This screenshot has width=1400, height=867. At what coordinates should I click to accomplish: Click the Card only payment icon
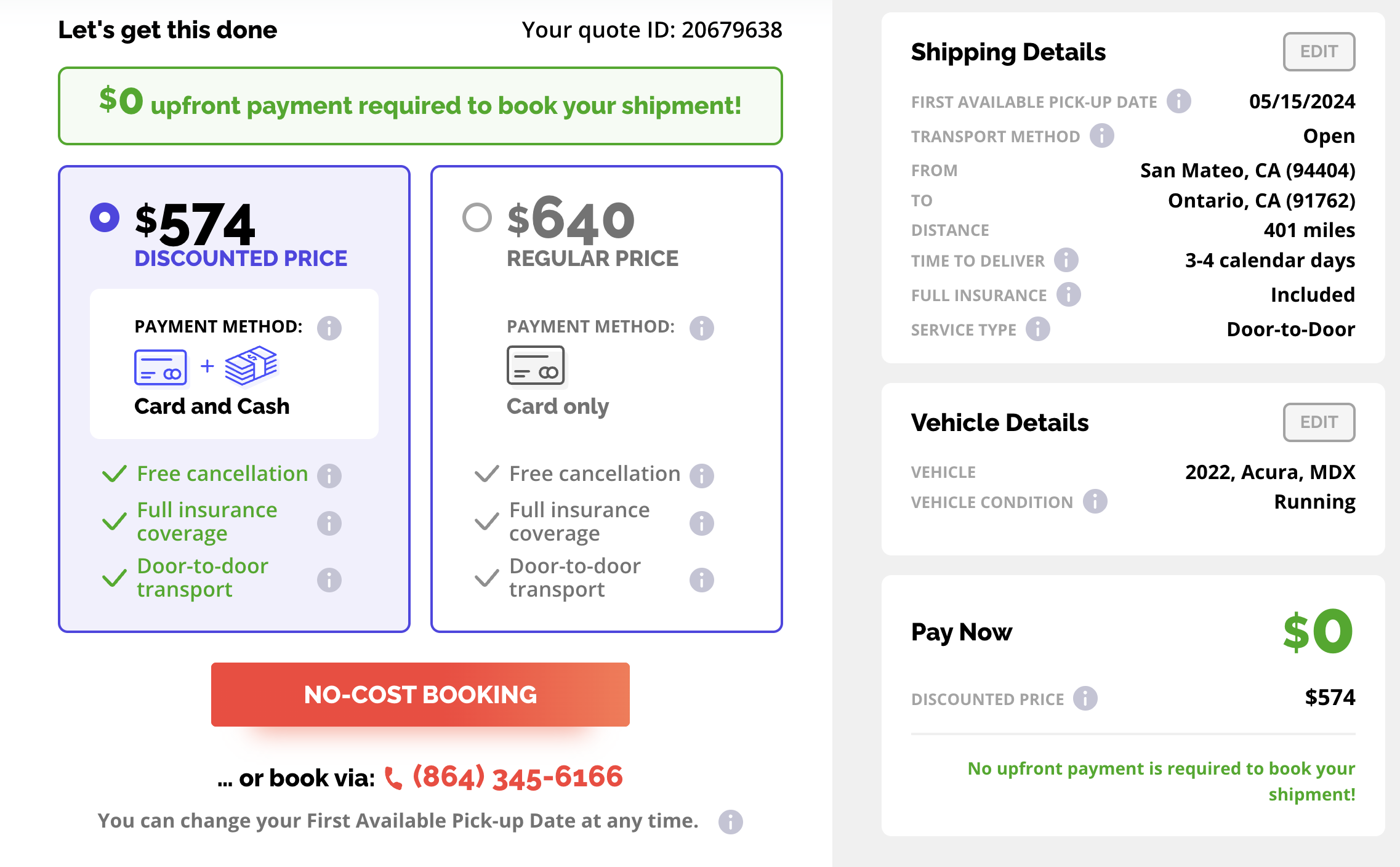(536, 366)
